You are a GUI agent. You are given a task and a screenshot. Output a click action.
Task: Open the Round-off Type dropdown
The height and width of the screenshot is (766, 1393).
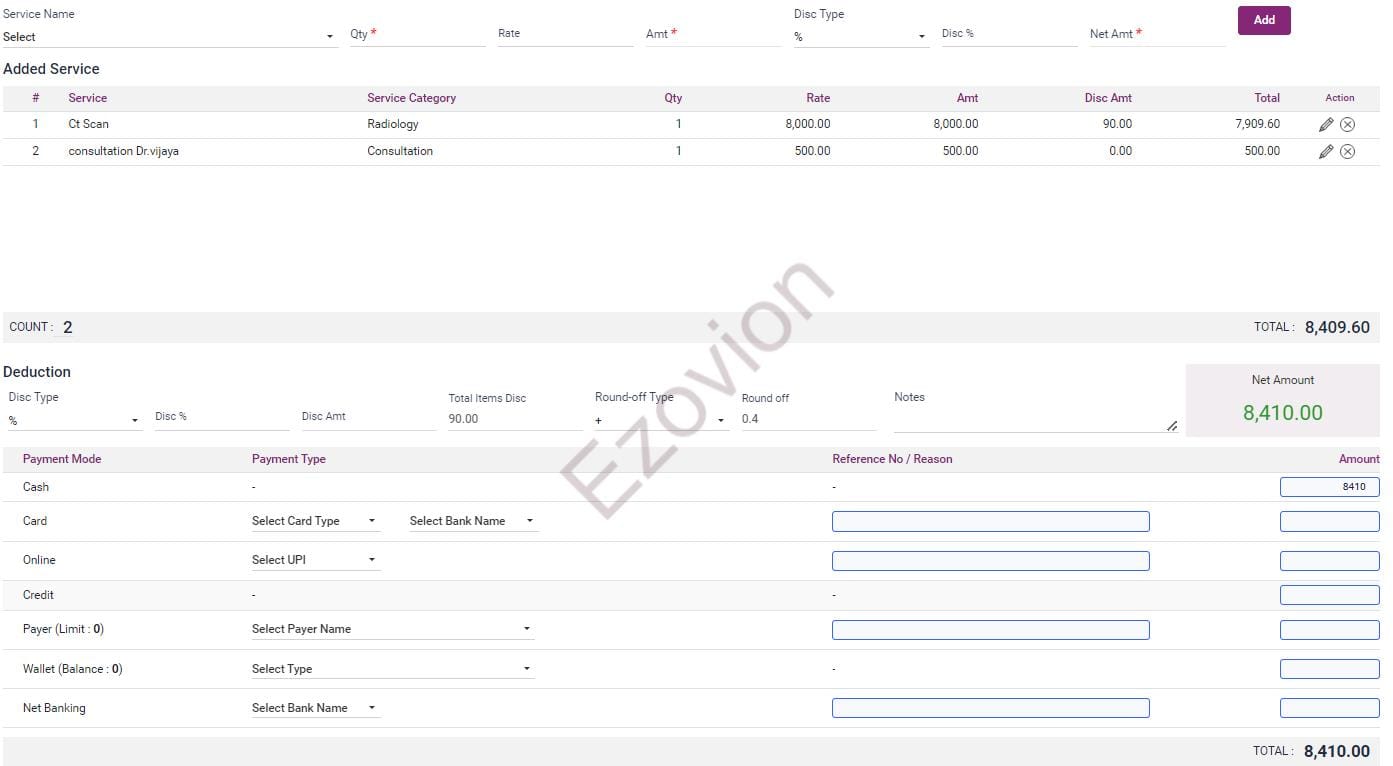pos(660,420)
